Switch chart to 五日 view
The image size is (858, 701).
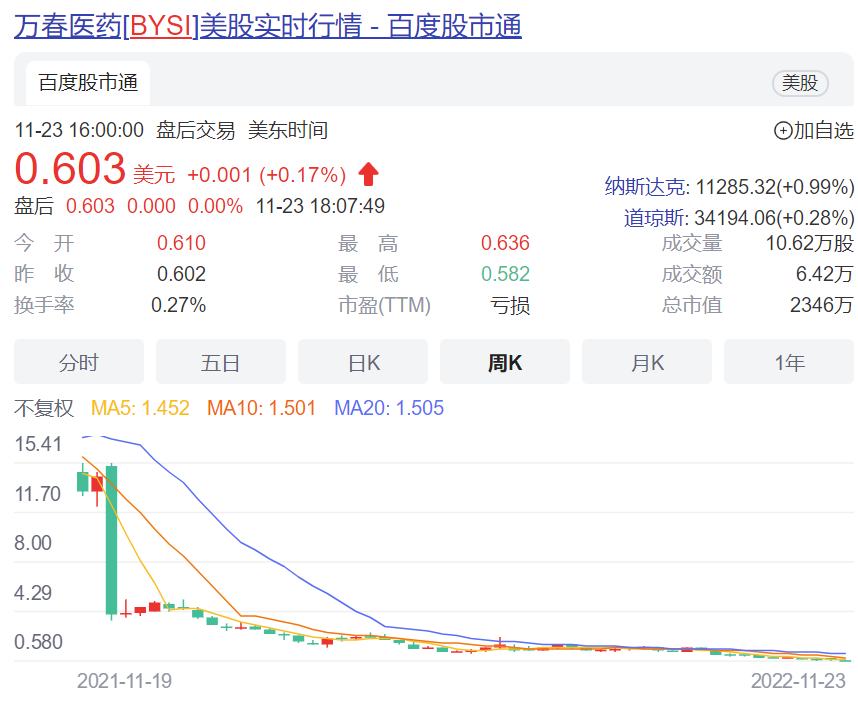221,362
